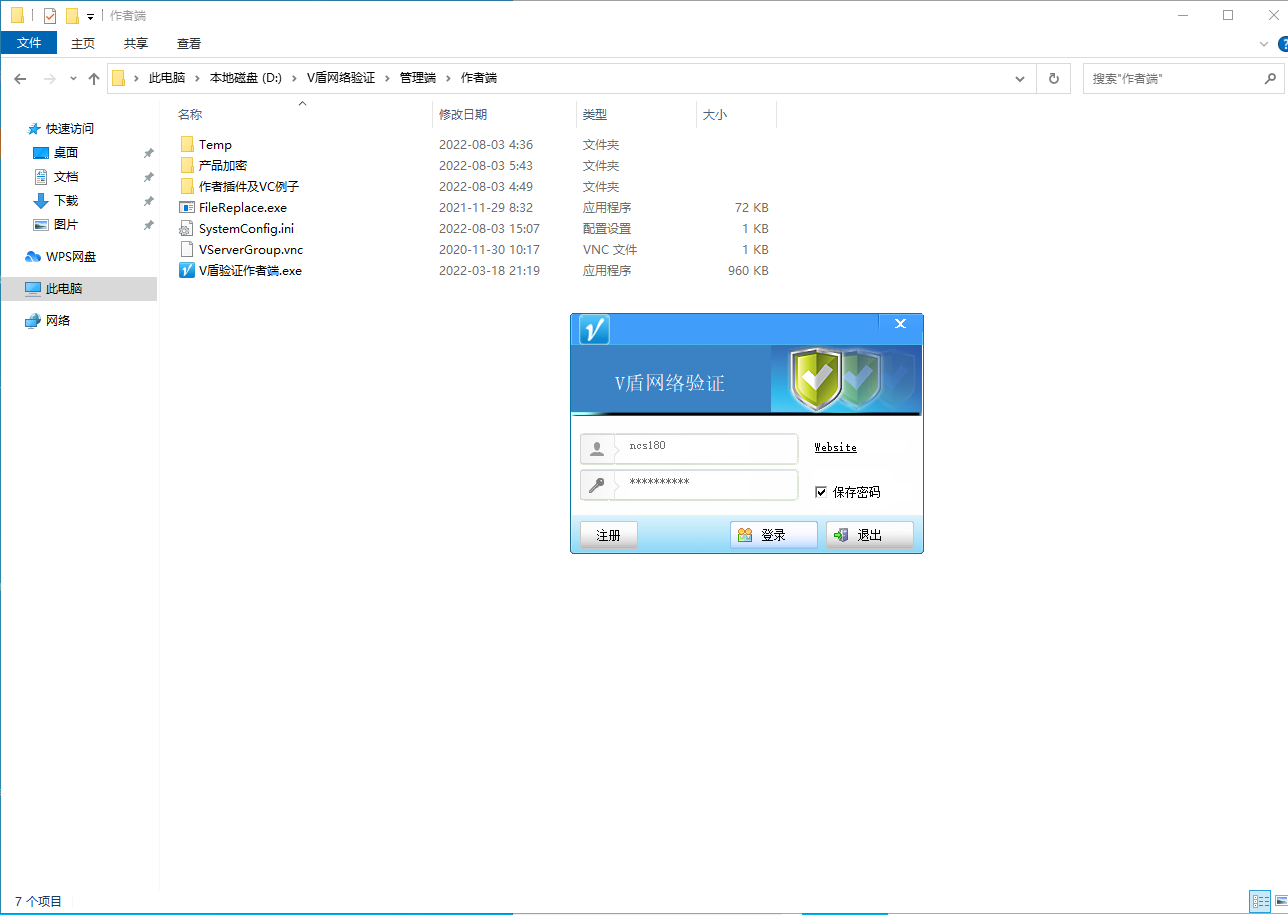Click date 2022-03-18 21:19 in file list
This screenshot has width=1288, height=915.
[489, 271]
